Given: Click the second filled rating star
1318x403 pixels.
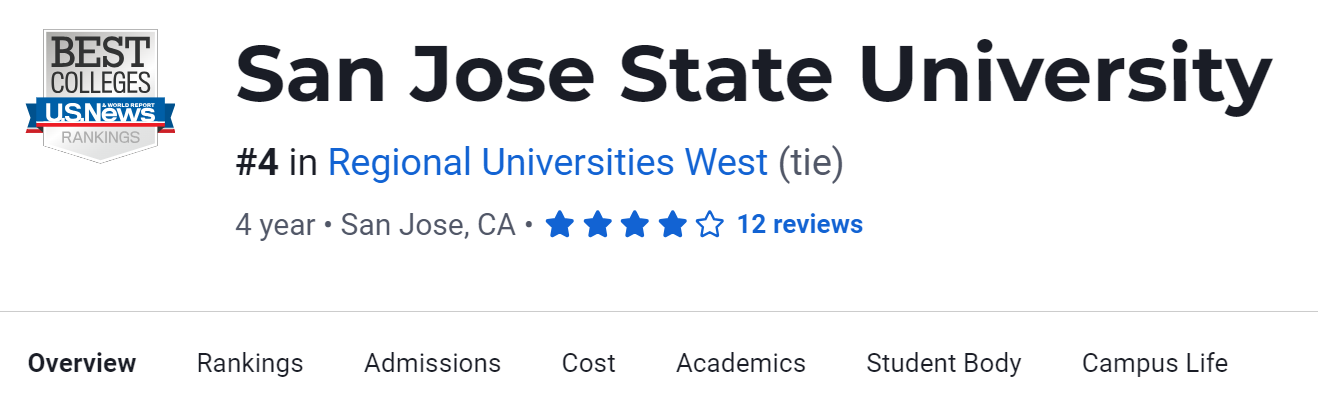Looking at the screenshot, I should coord(597,225).
